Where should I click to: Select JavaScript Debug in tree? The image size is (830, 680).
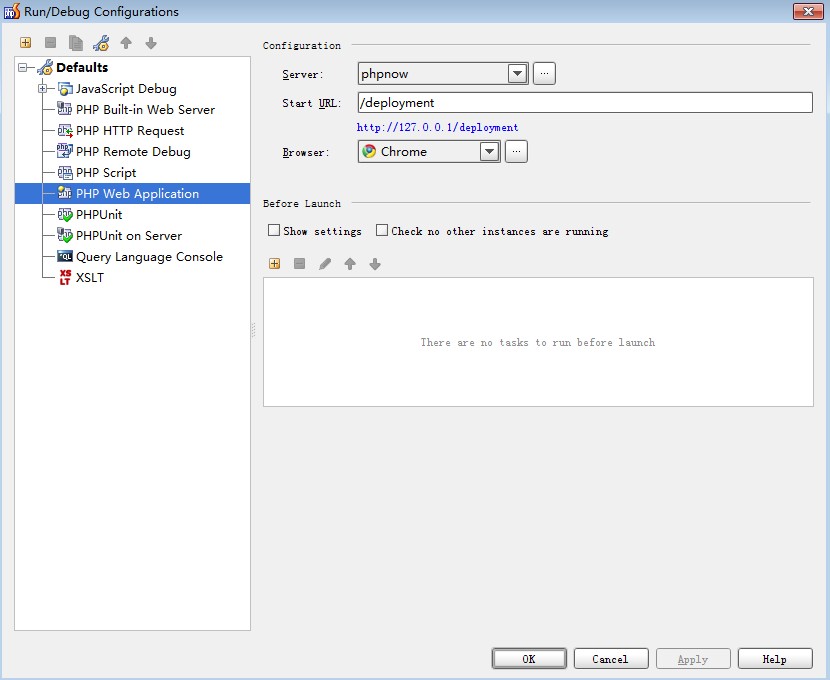coord(126,88)
